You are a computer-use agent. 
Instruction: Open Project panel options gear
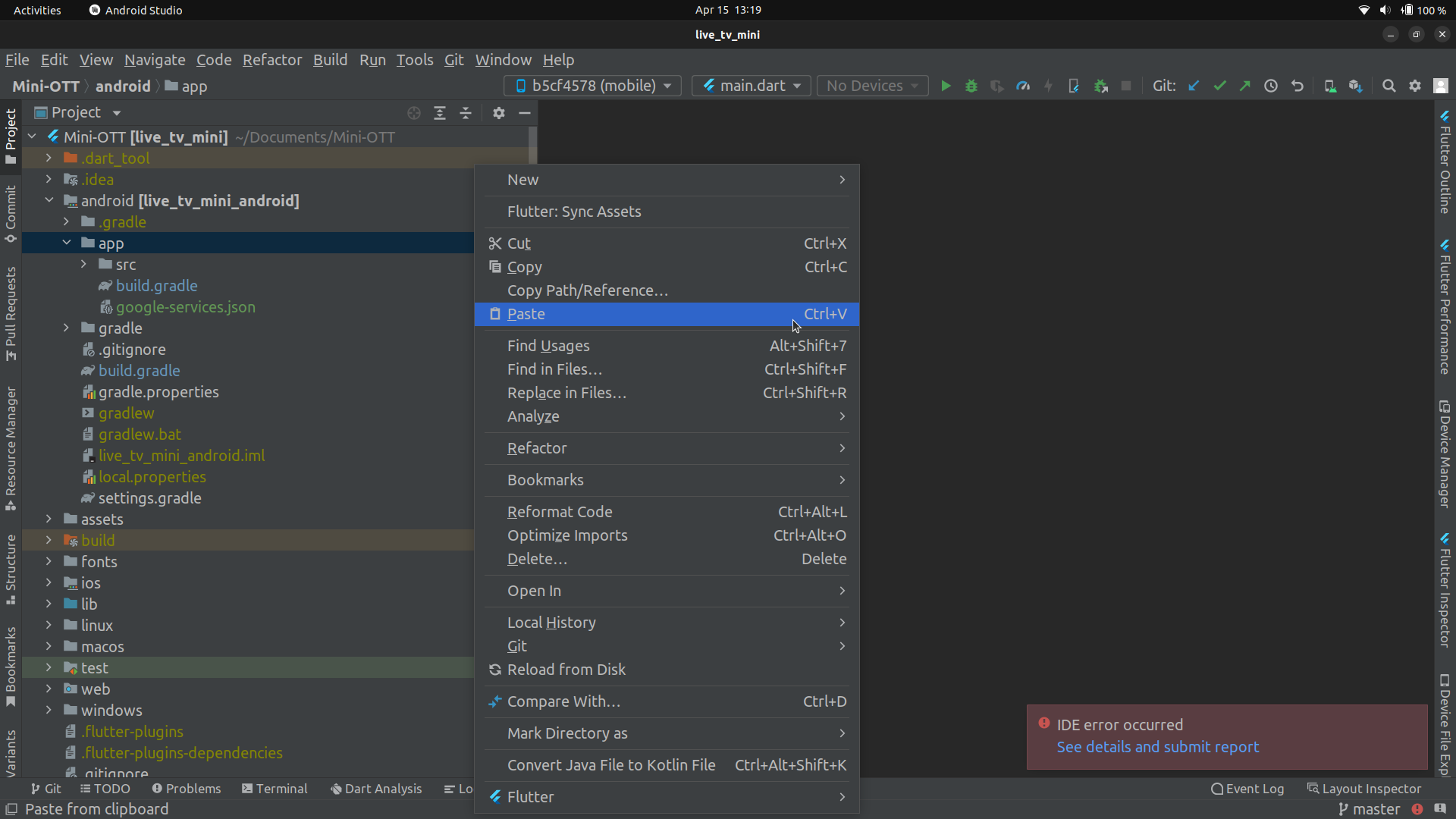[x=498, y=113]
